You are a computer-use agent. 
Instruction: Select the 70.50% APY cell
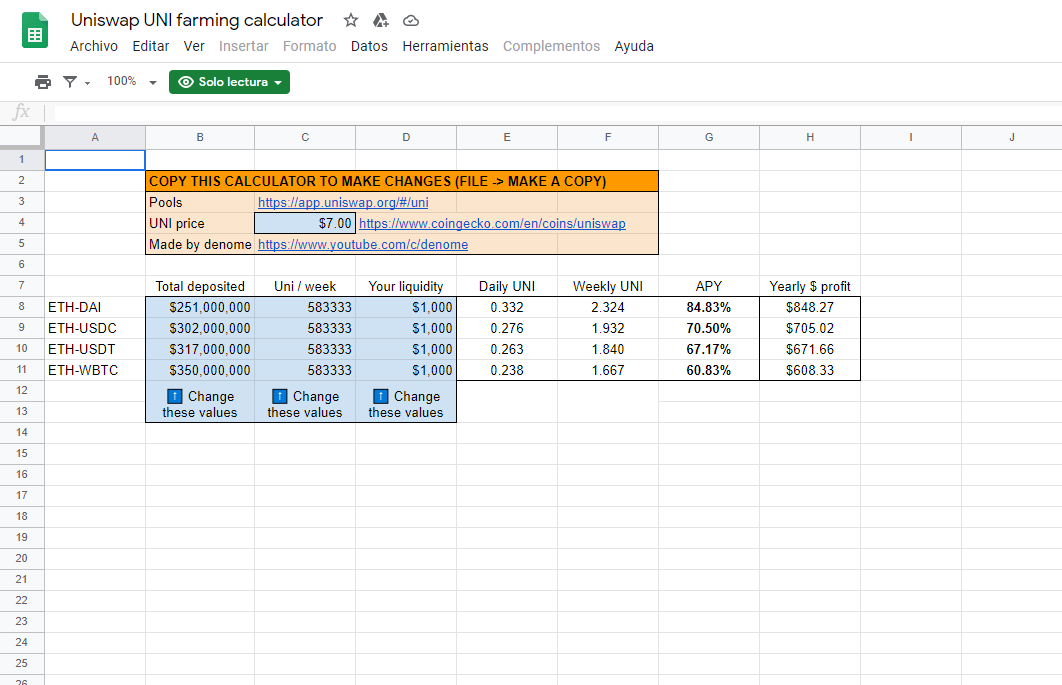tap(708, 328)
